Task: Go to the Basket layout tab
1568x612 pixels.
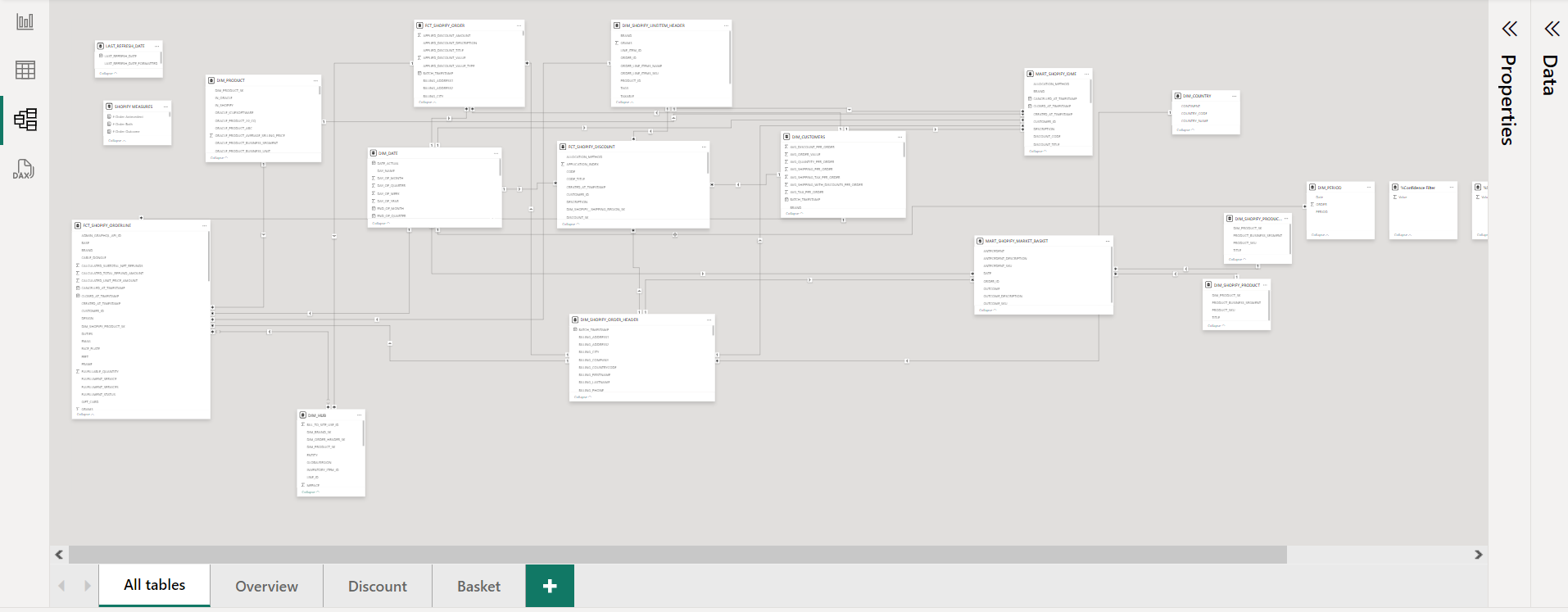Action: point(478,586)
